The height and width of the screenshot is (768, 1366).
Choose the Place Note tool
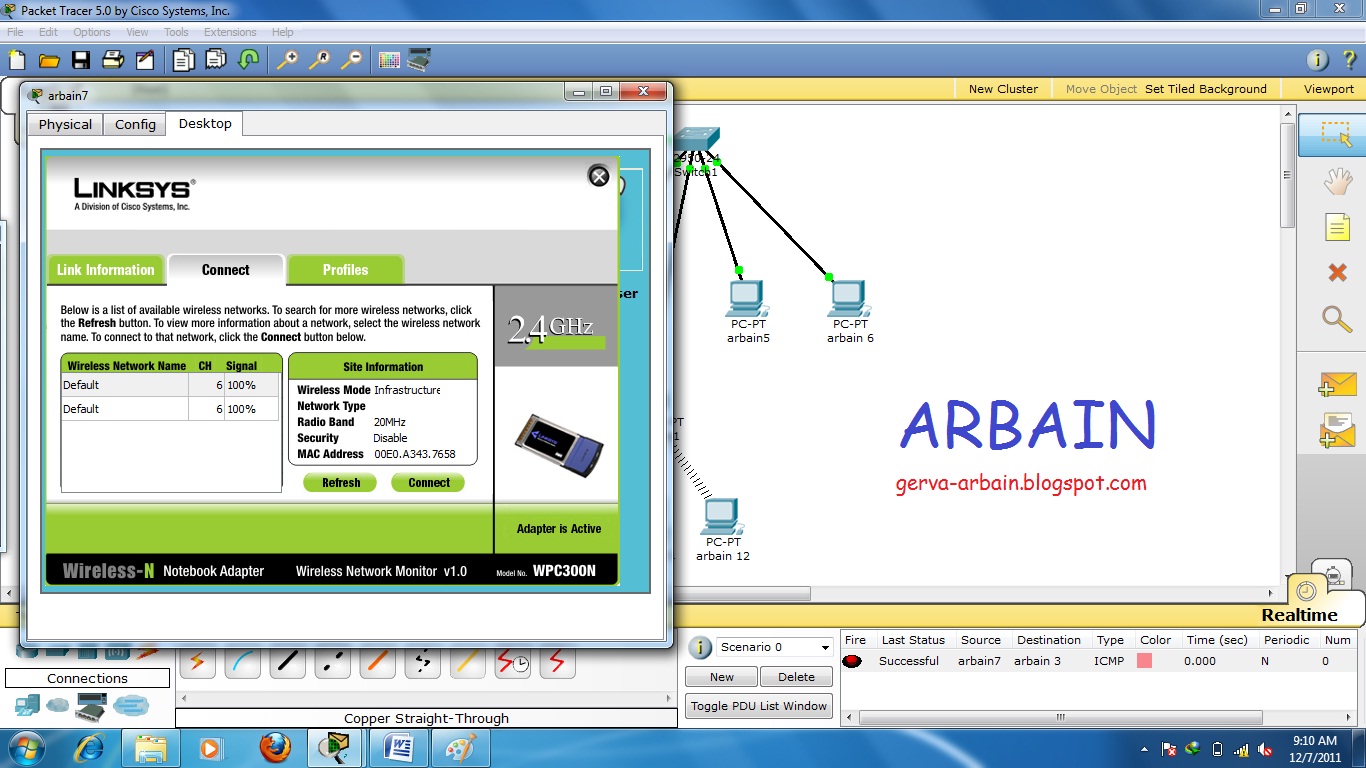(x=1337, y=227)
